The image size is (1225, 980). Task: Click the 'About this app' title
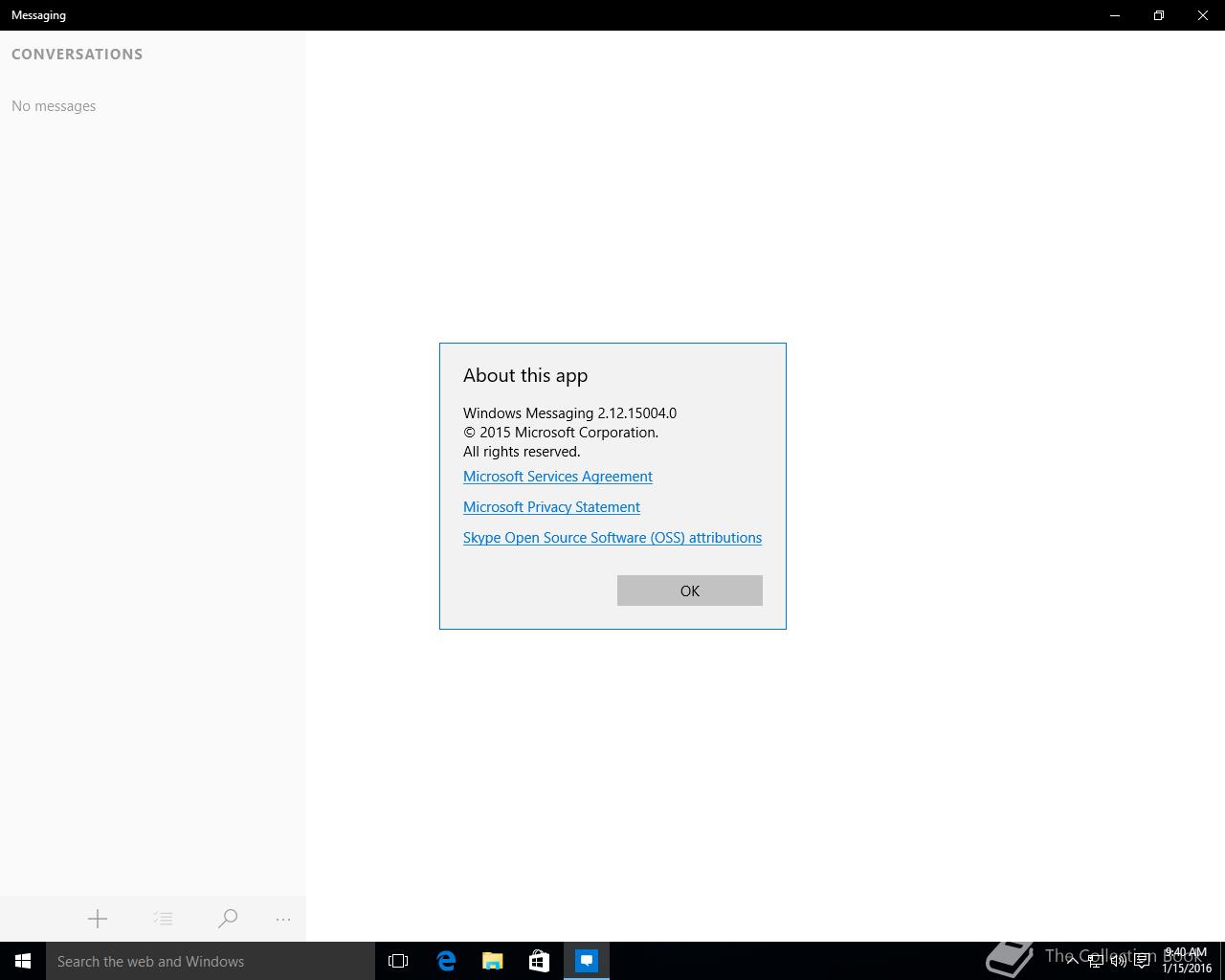point(525,375)
